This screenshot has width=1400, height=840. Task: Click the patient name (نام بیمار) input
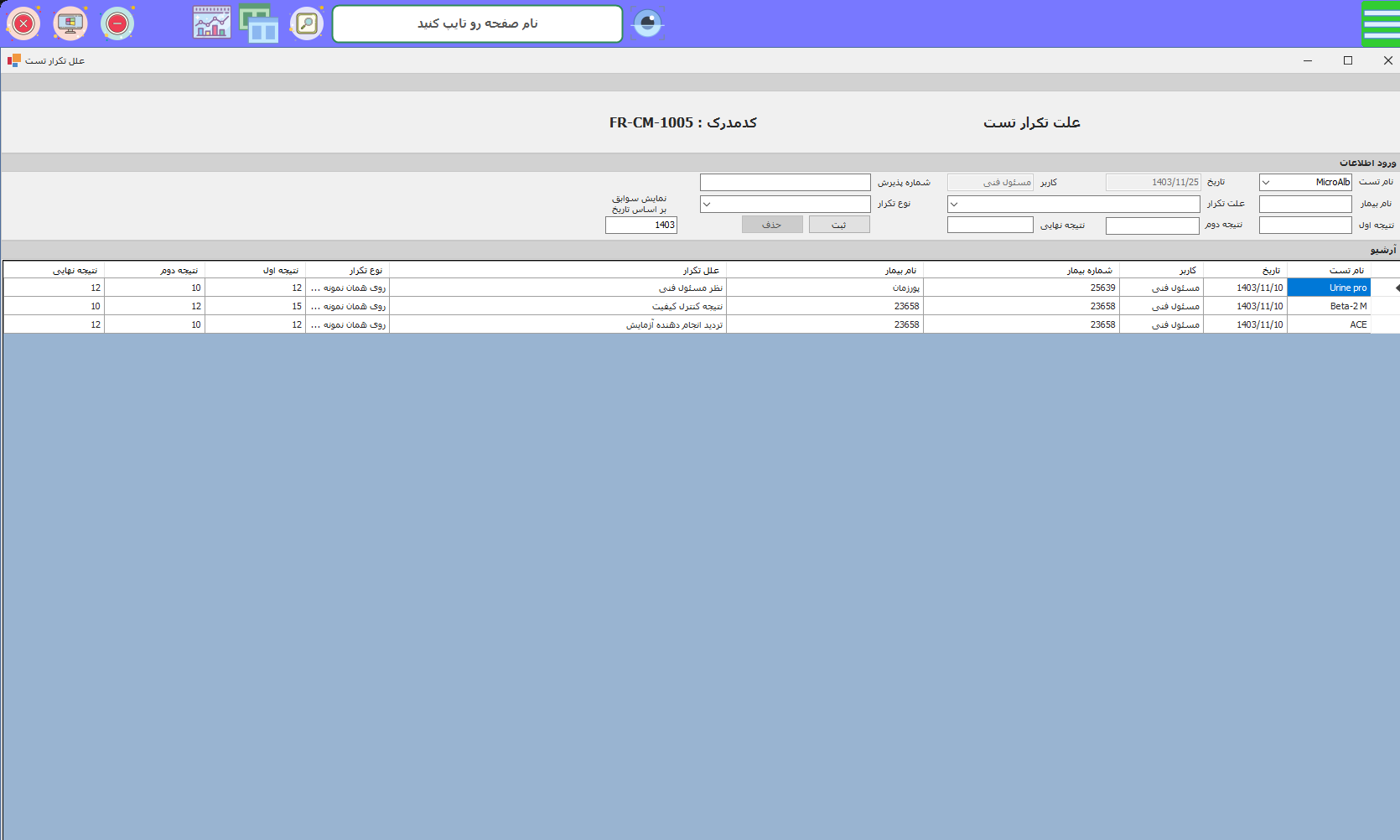coord(1304,204)
